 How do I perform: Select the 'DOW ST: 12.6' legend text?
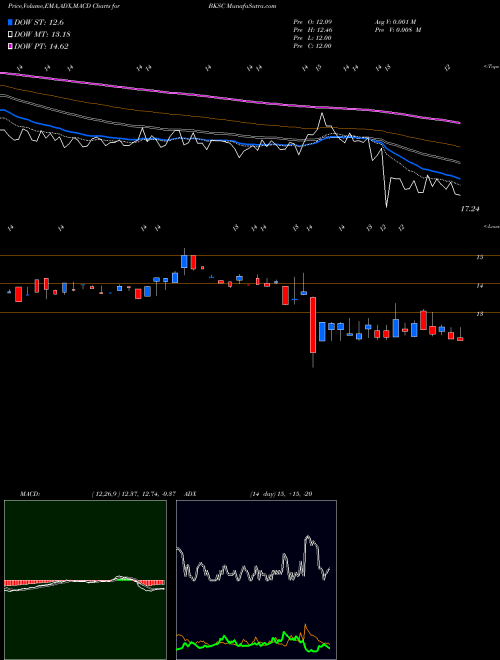tap(39, 22)
